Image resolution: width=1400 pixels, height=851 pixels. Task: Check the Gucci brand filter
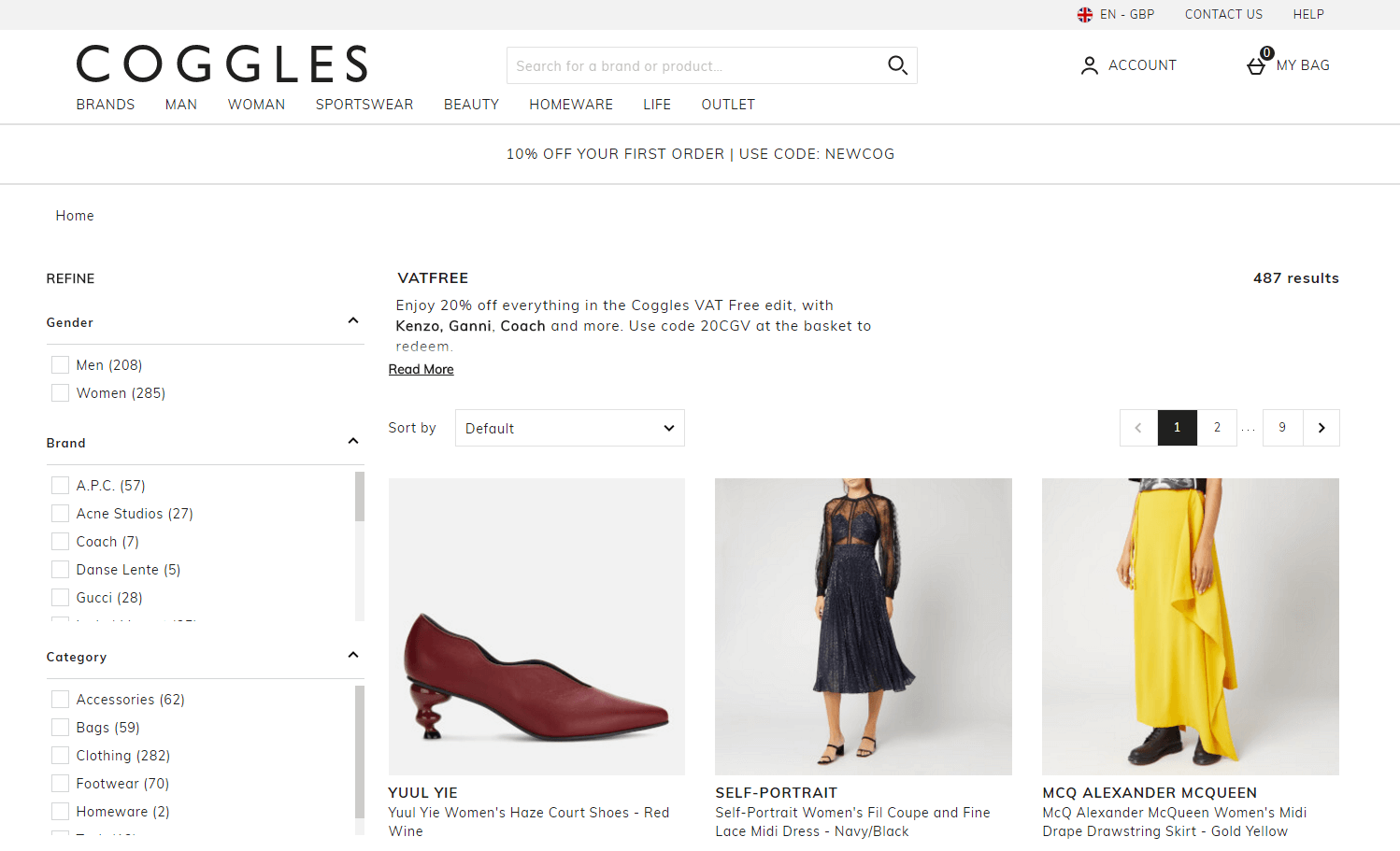(x=61, y=598)
